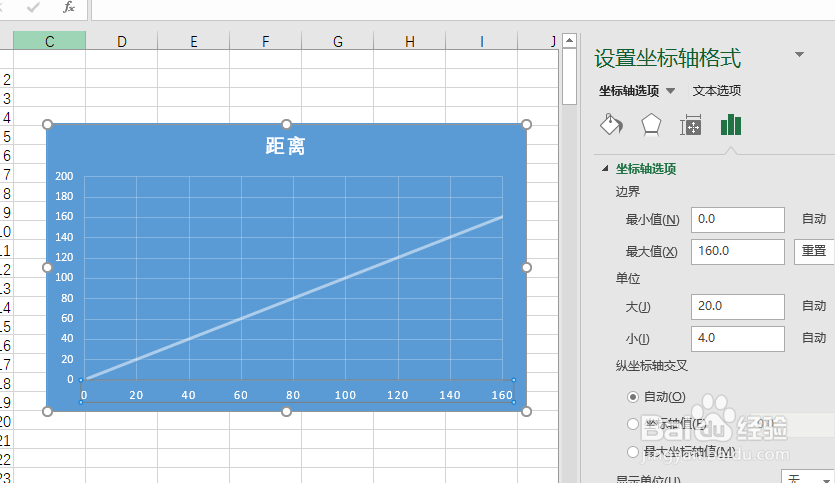
Task: Select the 坐标轴值(E) radio button
Action: coord(633,424)
